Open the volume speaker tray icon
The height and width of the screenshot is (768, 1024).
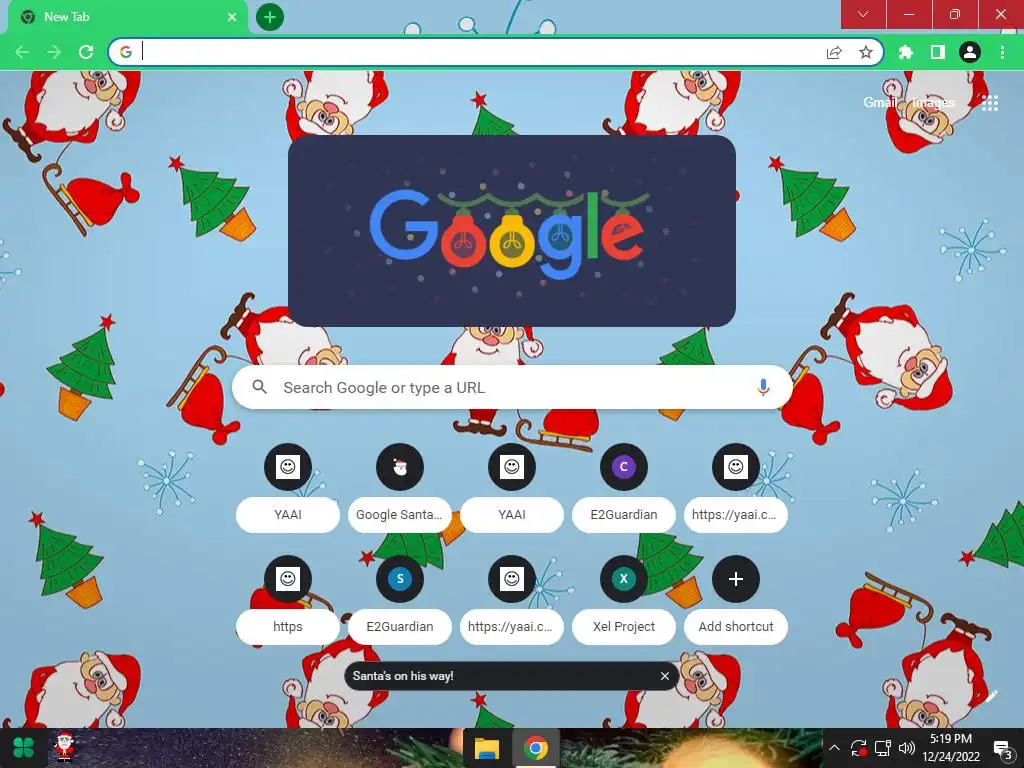click(x=907, y=748)
